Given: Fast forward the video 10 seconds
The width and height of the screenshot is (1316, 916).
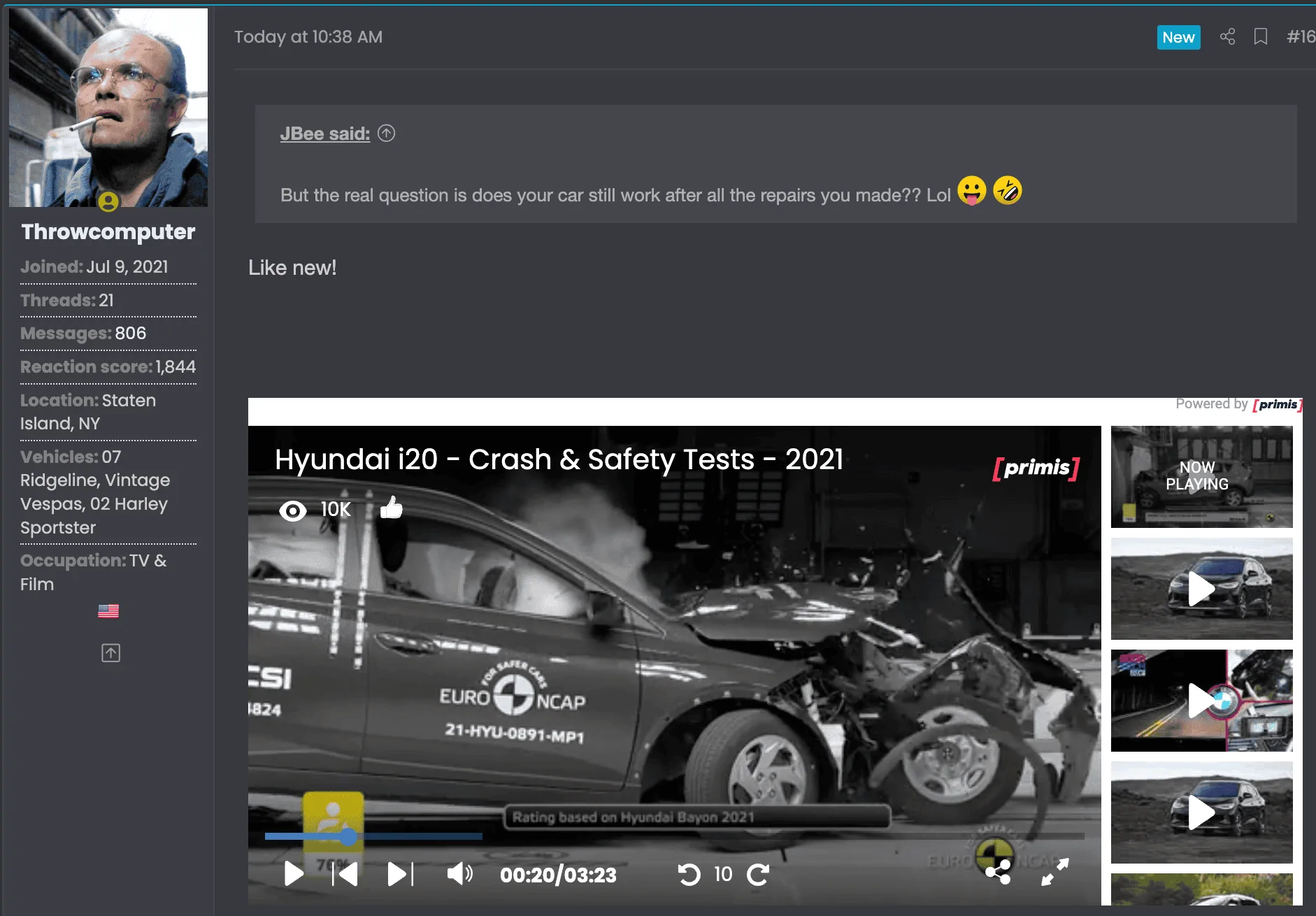Looking at the screenshot, I should tap(758, 874).
